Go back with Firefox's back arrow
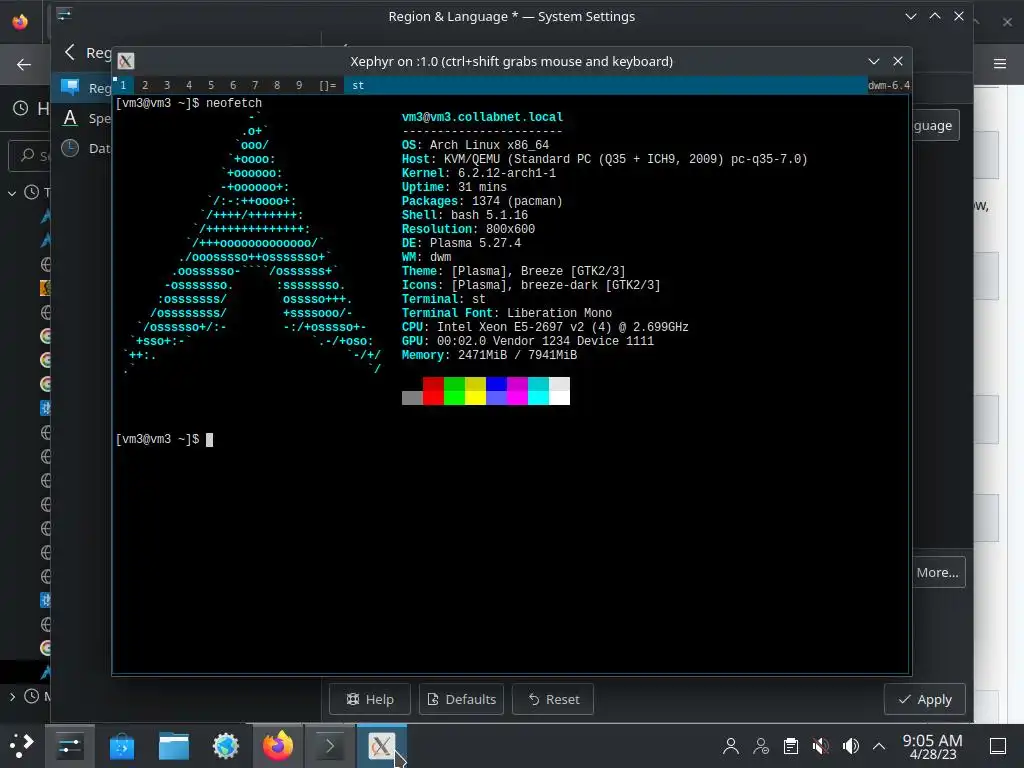Screen dimensions: 1024x768 coord(24,64)
